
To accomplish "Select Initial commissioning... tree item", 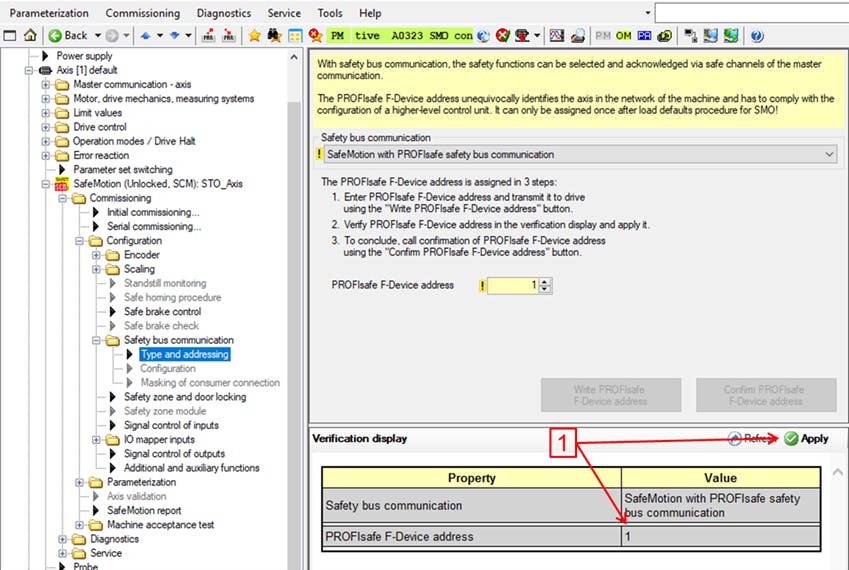I will click(x=153, y=212).
